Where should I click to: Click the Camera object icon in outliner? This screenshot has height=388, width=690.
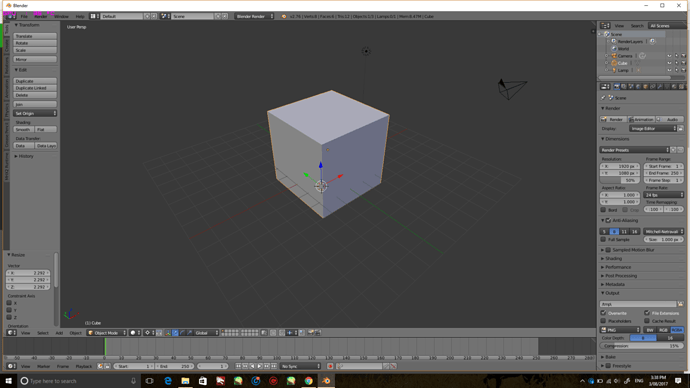tap(614, 56)
